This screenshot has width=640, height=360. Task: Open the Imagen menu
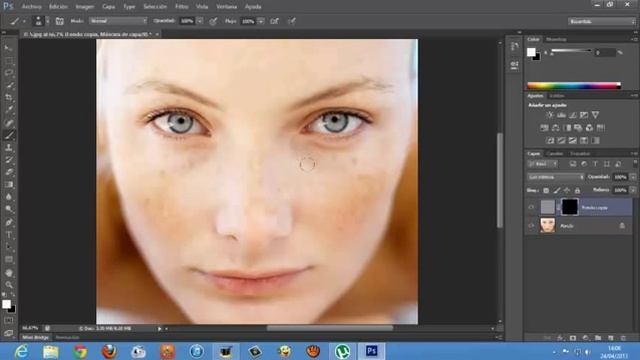click(x=84, y=7)
